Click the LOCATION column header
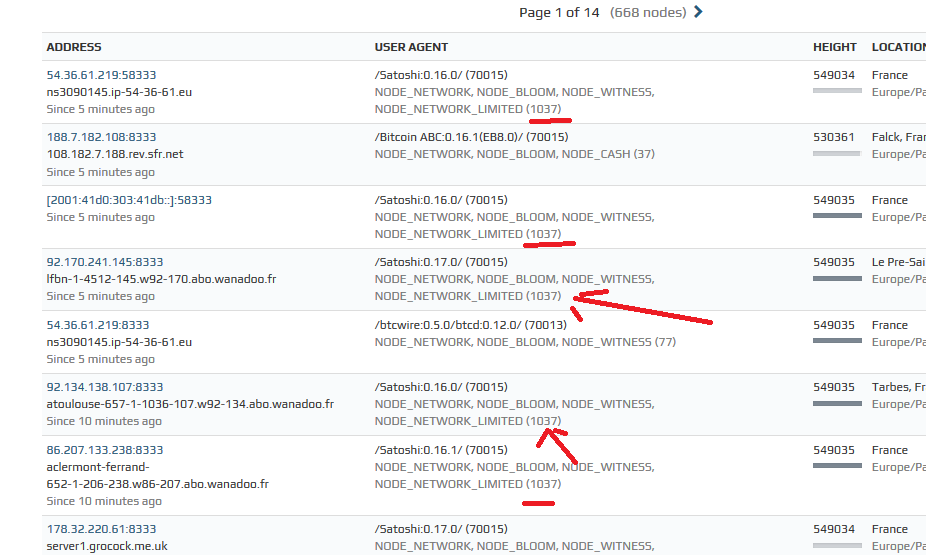Image resolution: width=926 pixels, height=555 pixels. [x=898, y=47]
